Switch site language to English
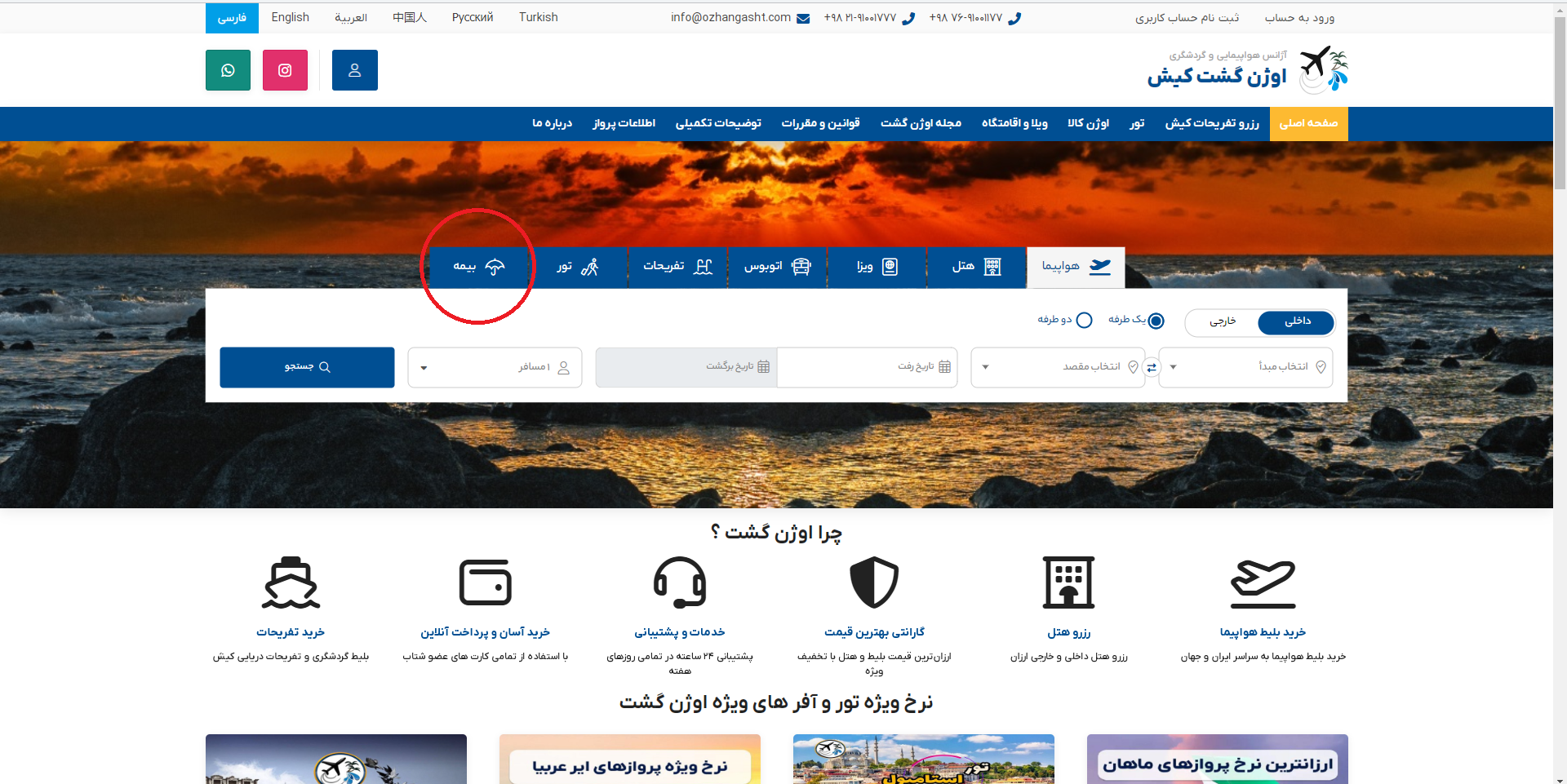 290,17
